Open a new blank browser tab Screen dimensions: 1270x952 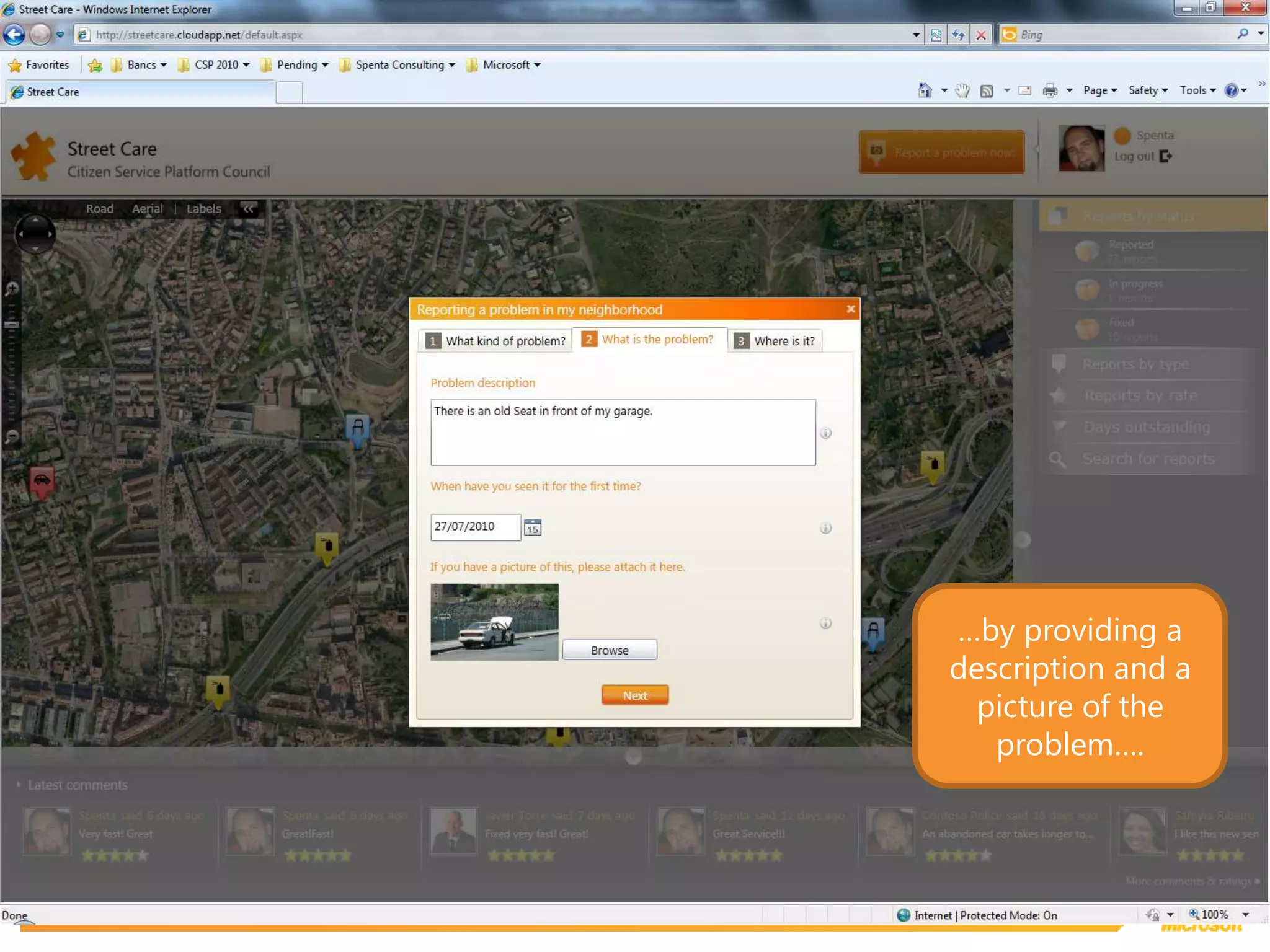coord(289,92)
